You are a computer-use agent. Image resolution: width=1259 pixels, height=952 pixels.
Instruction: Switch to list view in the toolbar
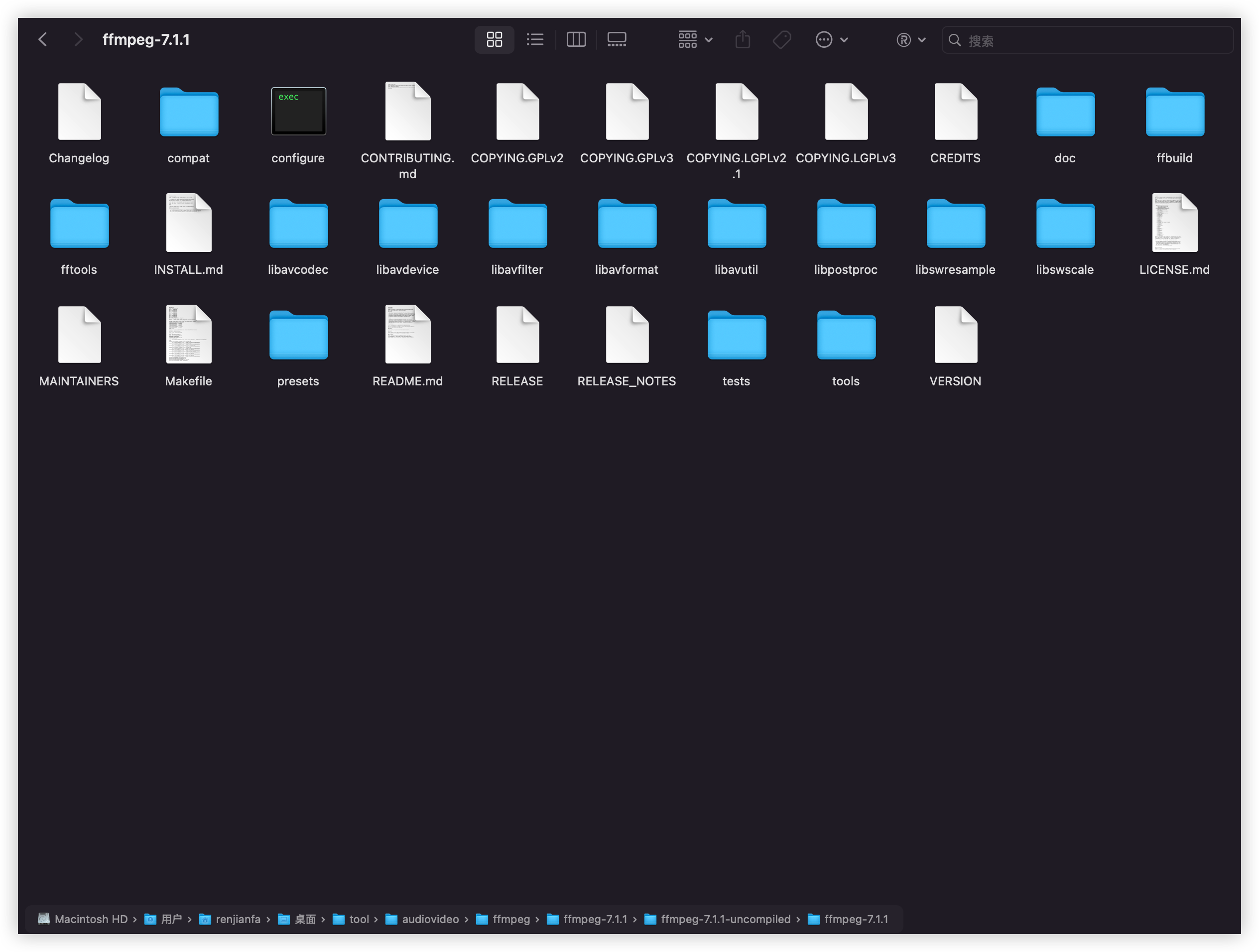click(x=535, y=39)
